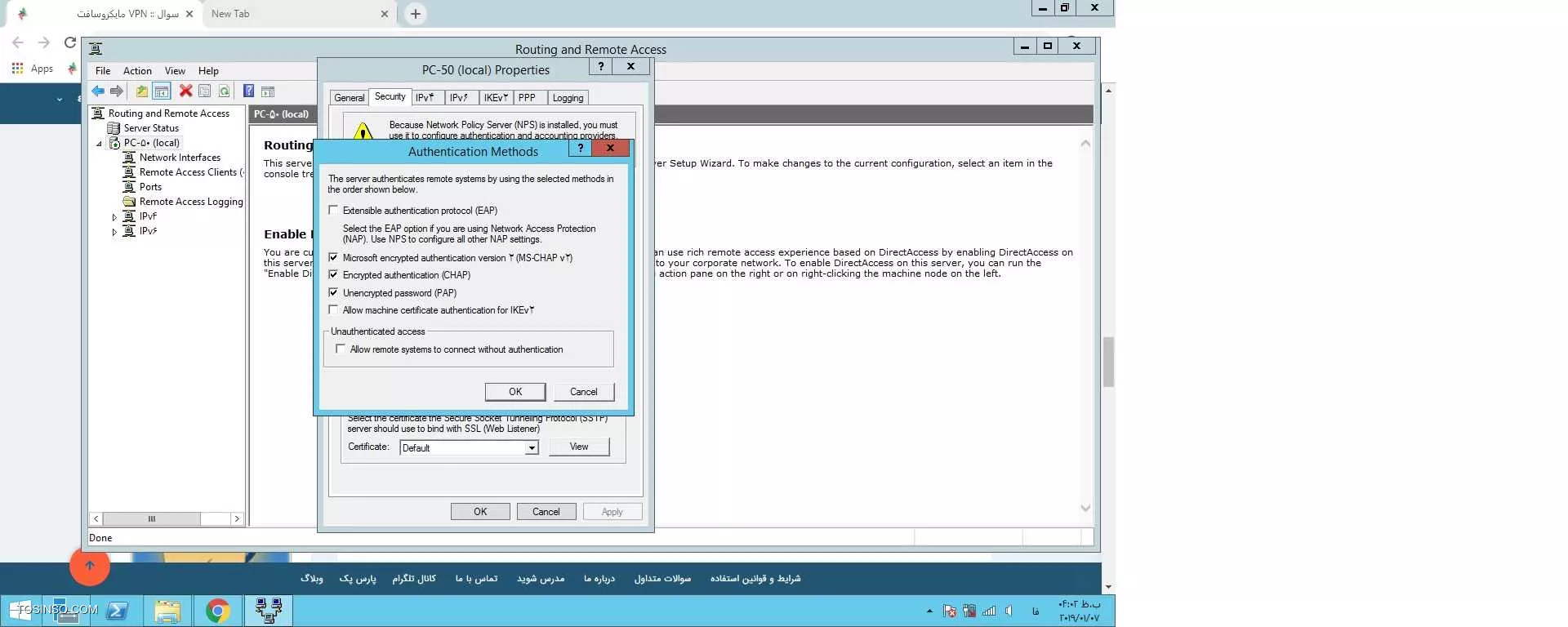Click the Up one level folder icon
The height and width of the screenshot is (627, 1568).
[x=142, y=91]
